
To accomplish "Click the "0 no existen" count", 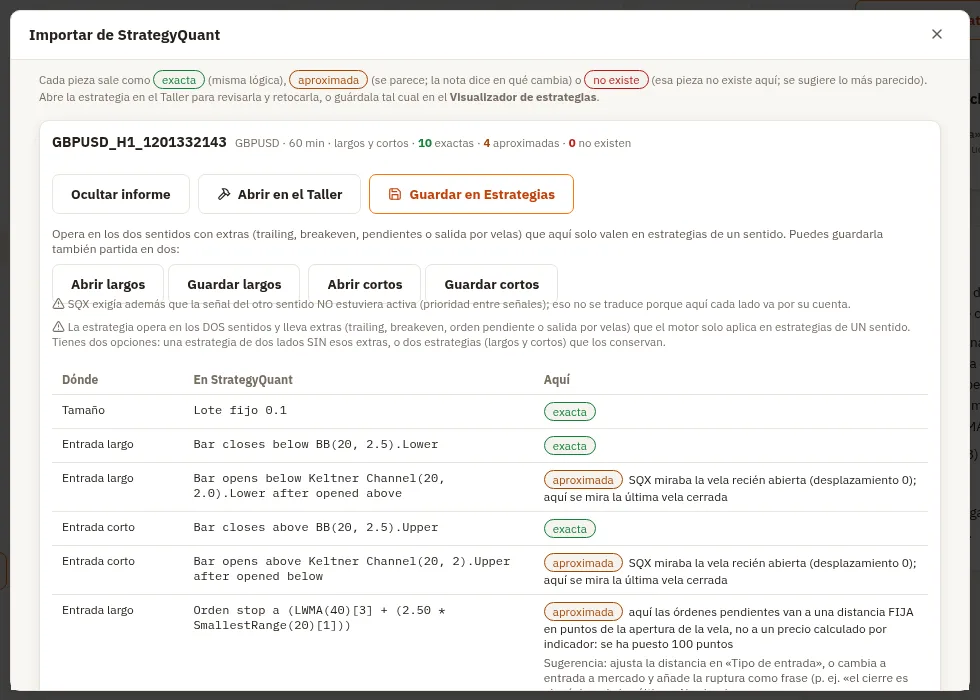I will pyautogui.click(x=599, y=143).
